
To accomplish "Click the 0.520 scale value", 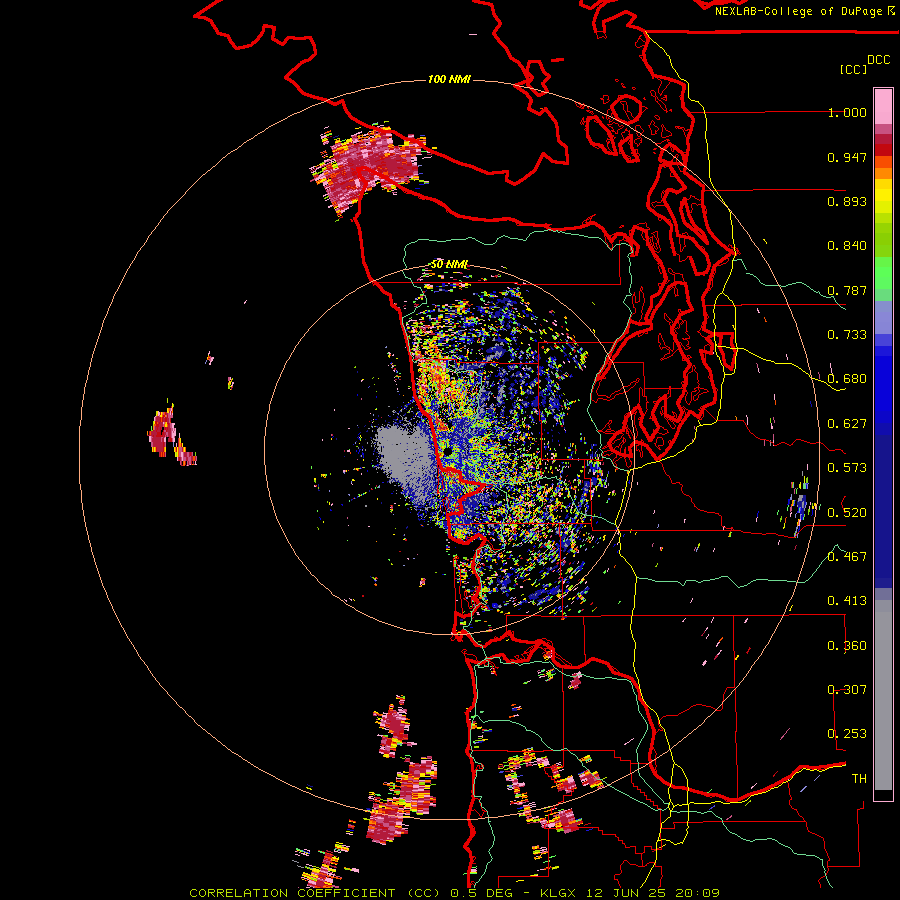I will coord(847,513).
